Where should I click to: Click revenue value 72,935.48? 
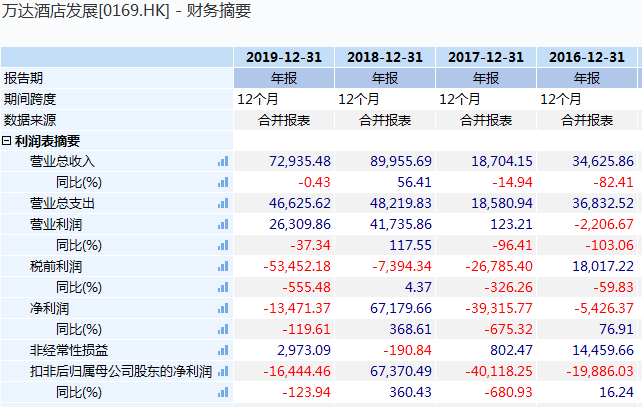[300, 161]
